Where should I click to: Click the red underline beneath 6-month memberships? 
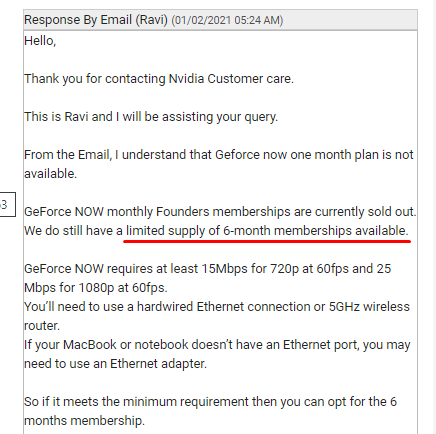(x=267, y=241)
